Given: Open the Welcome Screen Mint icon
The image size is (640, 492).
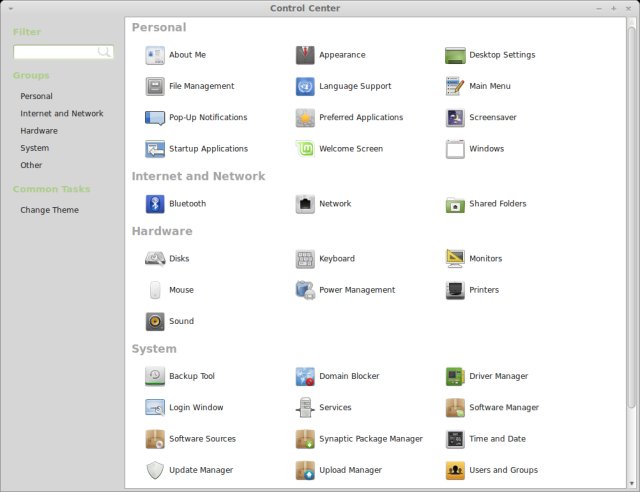Looking at the screenshot, I should click(x=305, y=149).
